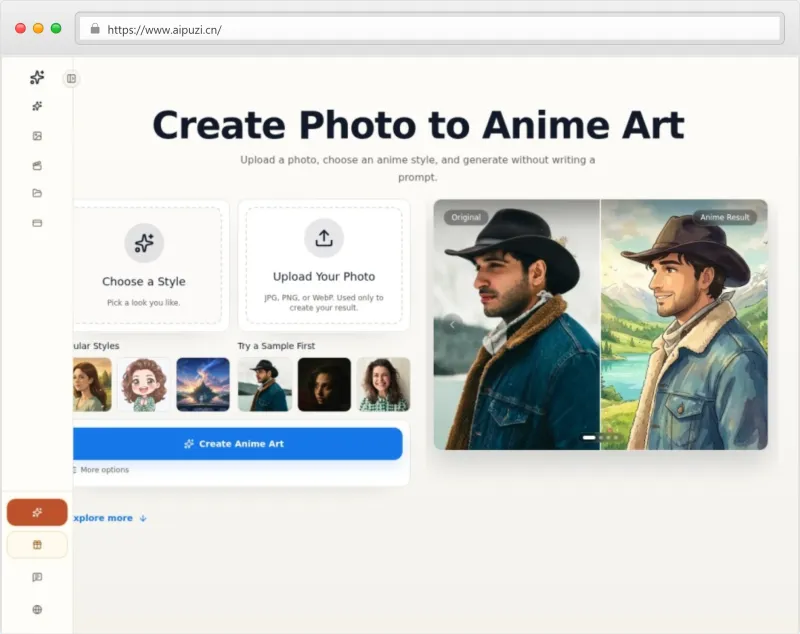Screen dimensions: 800x634
Task: Select the brunette woman landscape style thumbnail
Action: click(x=92, y=385)
